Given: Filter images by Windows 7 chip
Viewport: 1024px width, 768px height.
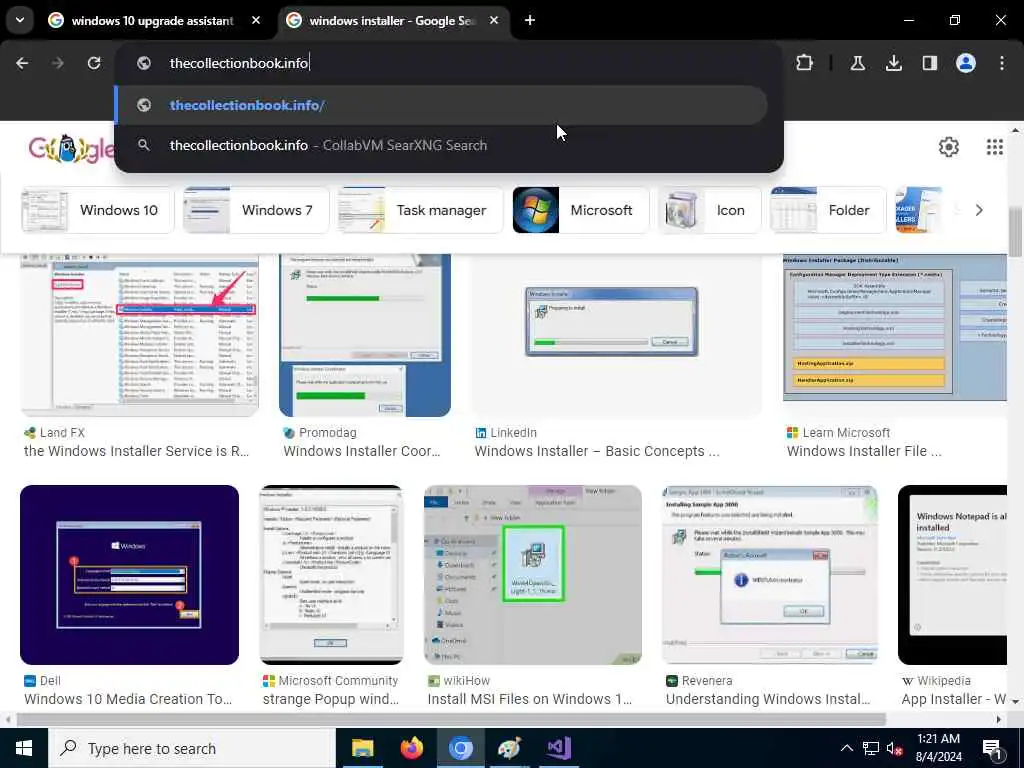Looking at the screenshot, I should [255, 210].
